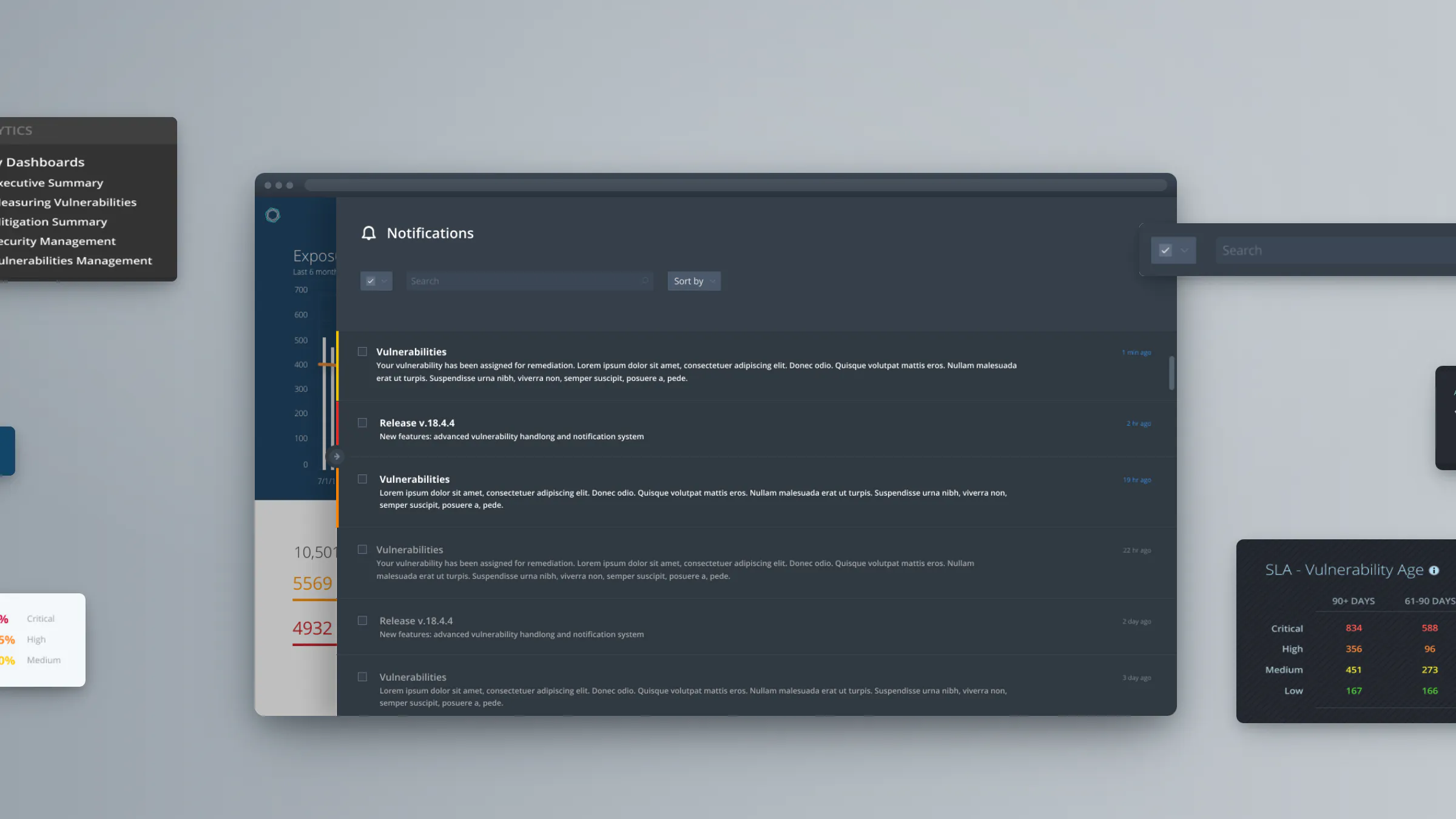Viewport: 1456px width, 819px height.
Task: Check the box for the 2 day ago Release v.18.4.4
Action: (x=362, y=620)
